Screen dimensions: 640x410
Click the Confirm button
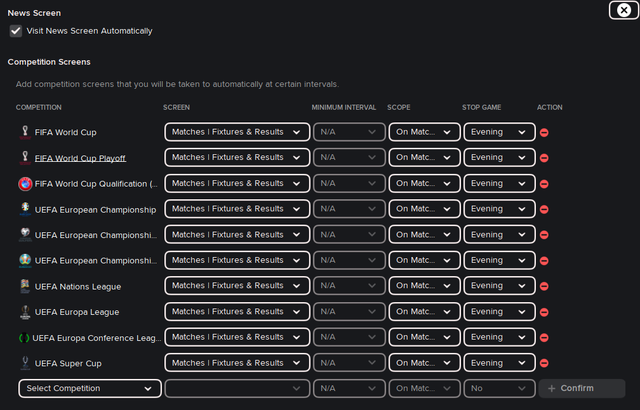click(x=582, y=388)
